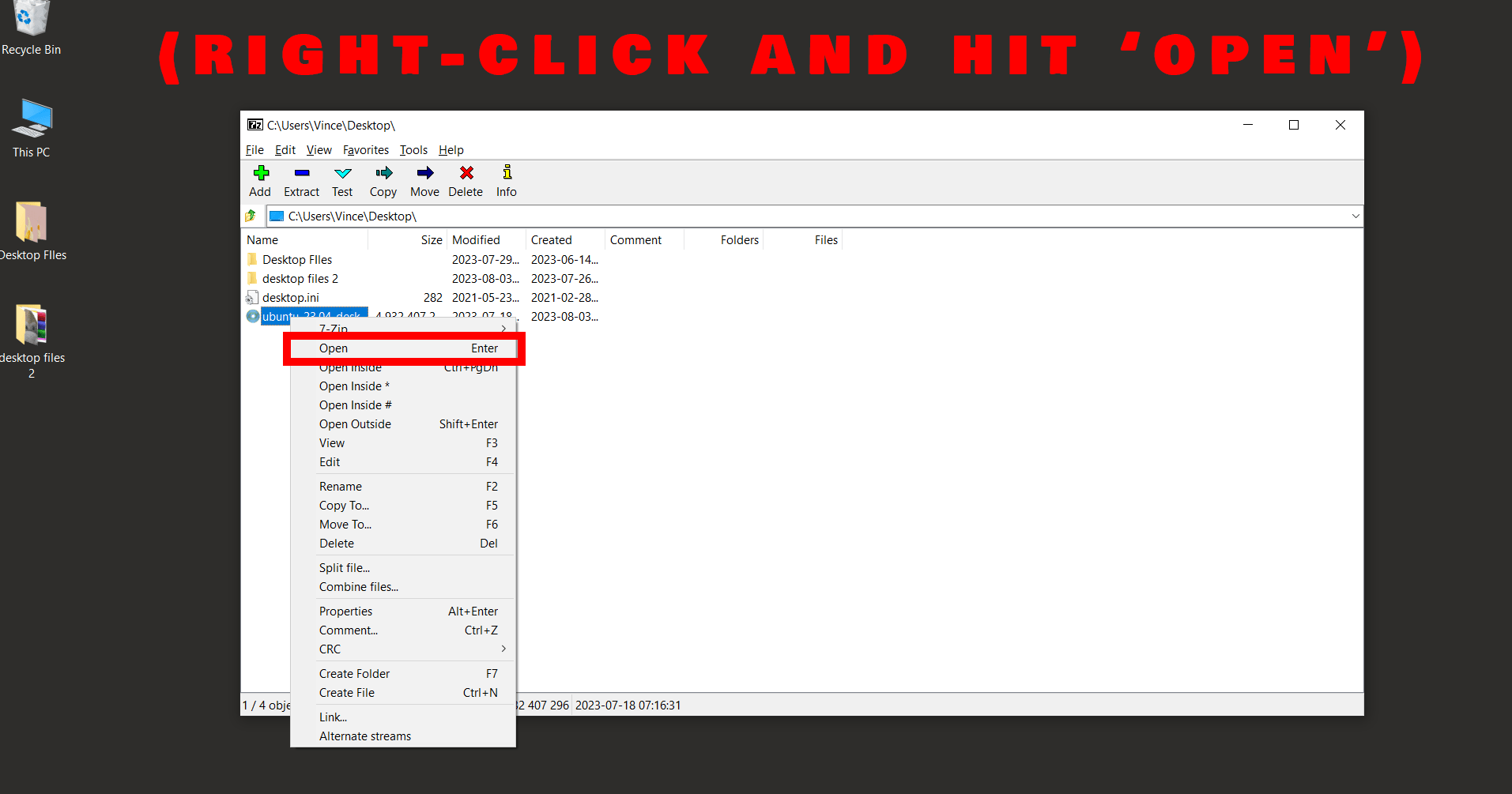Click the Copy toolbar icon
The image size is (1512, 794).
383,180
